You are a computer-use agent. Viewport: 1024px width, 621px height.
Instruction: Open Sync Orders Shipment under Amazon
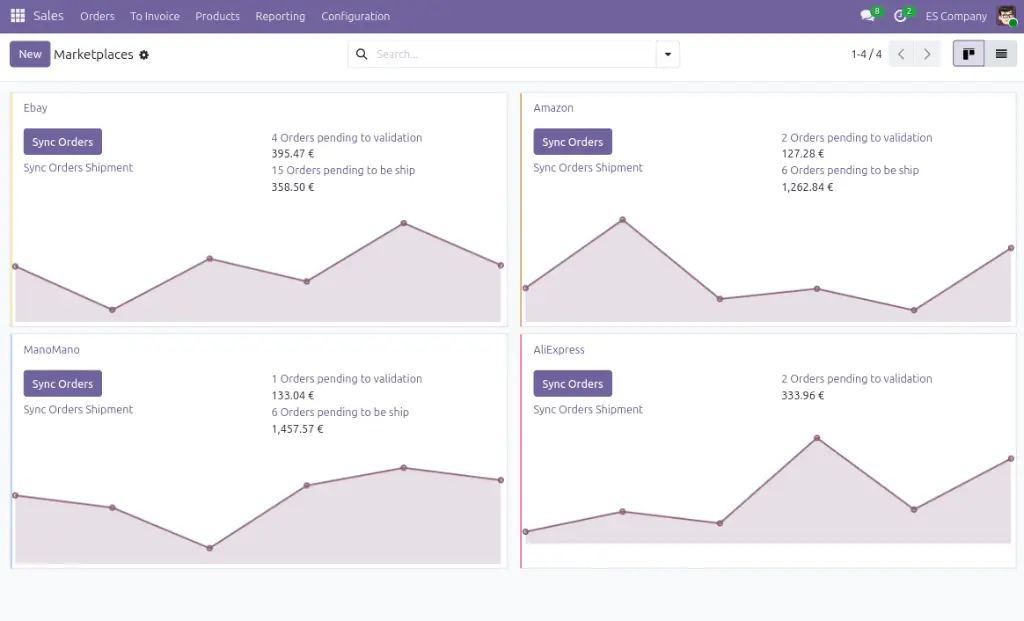[588, 167]
